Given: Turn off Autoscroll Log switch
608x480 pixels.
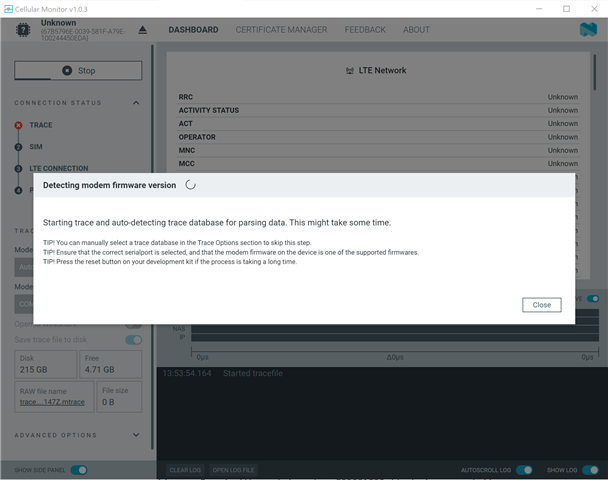Looking at the screenshot, I should (x=524, y=469).
